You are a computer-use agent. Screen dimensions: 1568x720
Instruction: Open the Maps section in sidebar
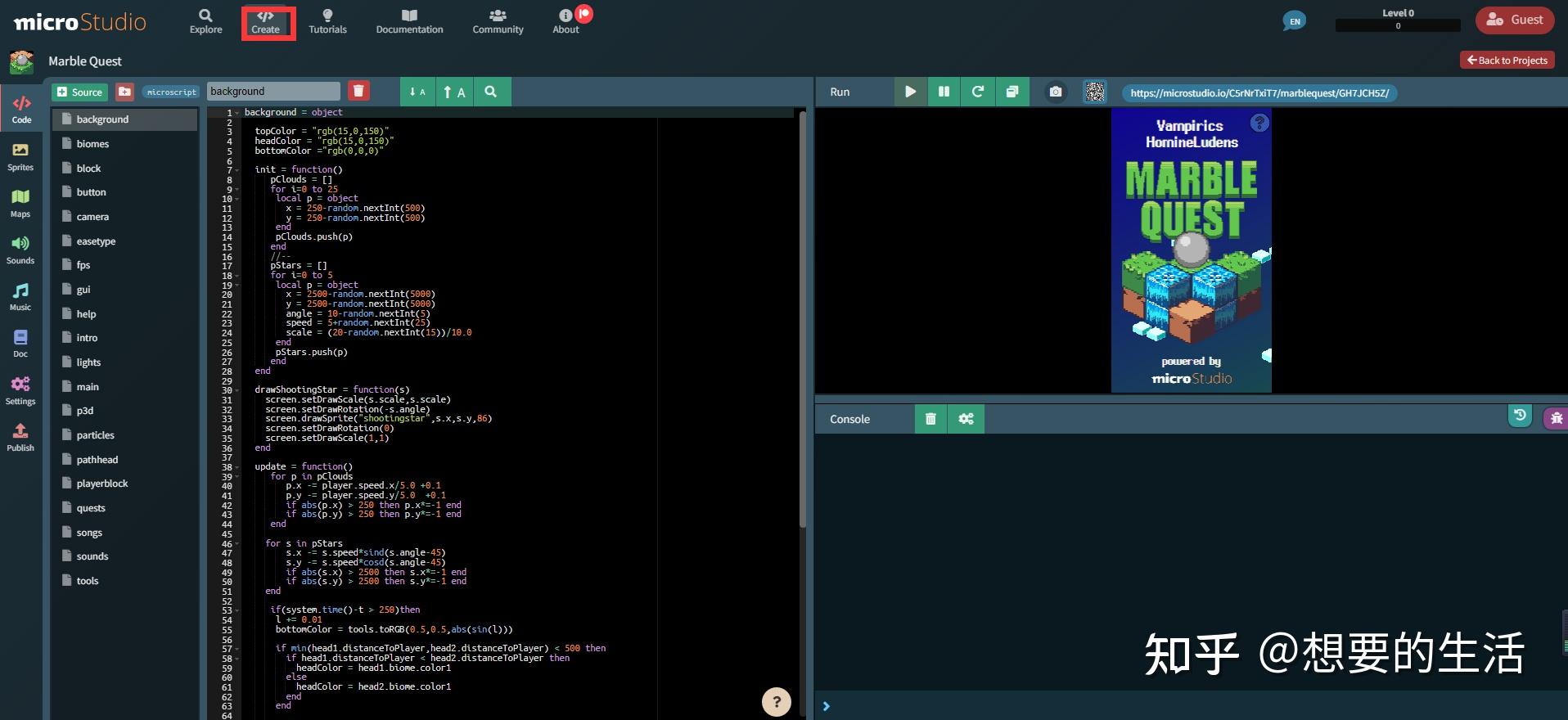[20, 203]
